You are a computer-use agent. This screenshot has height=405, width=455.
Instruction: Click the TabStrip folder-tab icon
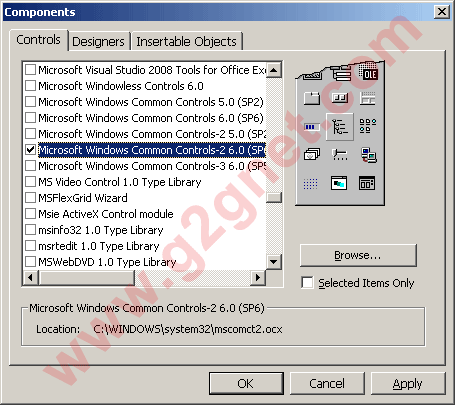pos(312,98)
